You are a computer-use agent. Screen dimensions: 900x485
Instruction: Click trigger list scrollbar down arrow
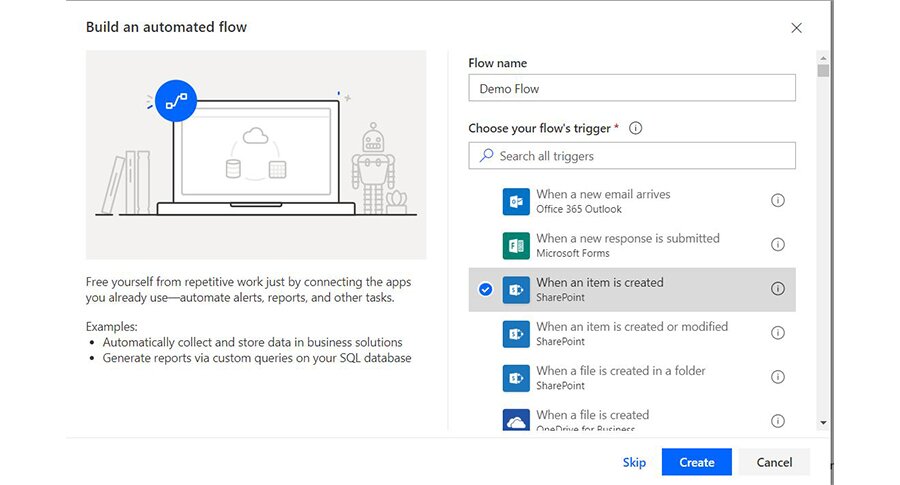pos(824,422)
